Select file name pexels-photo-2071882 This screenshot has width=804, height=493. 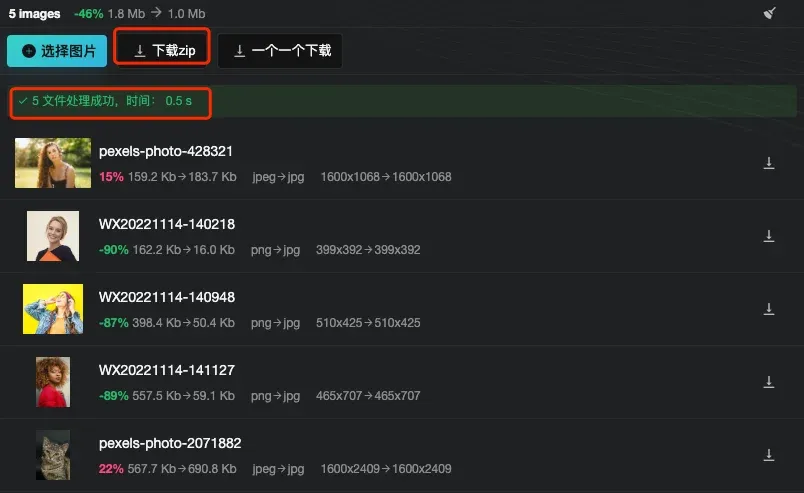[x=170, y=443]
